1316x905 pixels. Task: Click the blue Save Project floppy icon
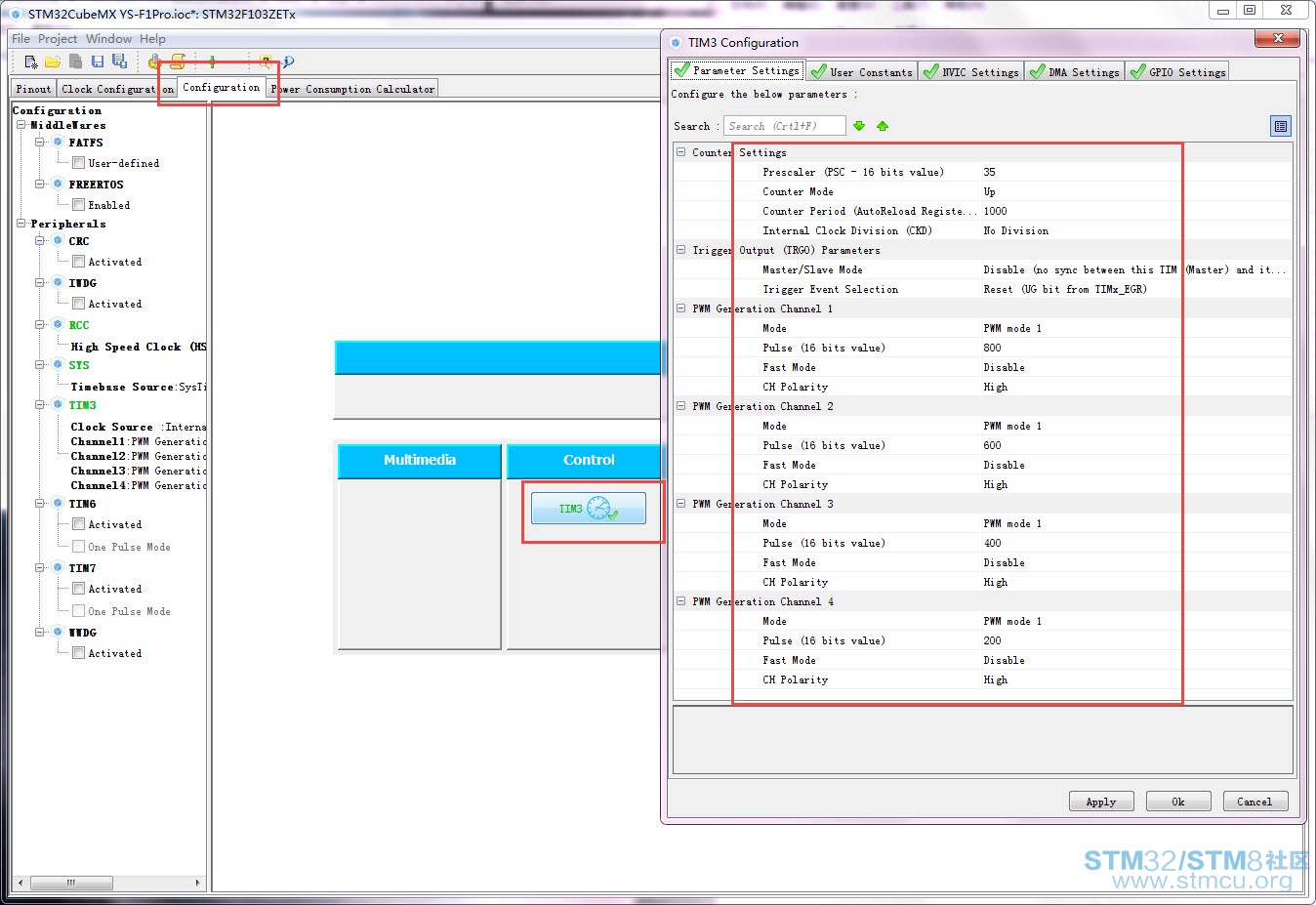click(x=98, y=62)
